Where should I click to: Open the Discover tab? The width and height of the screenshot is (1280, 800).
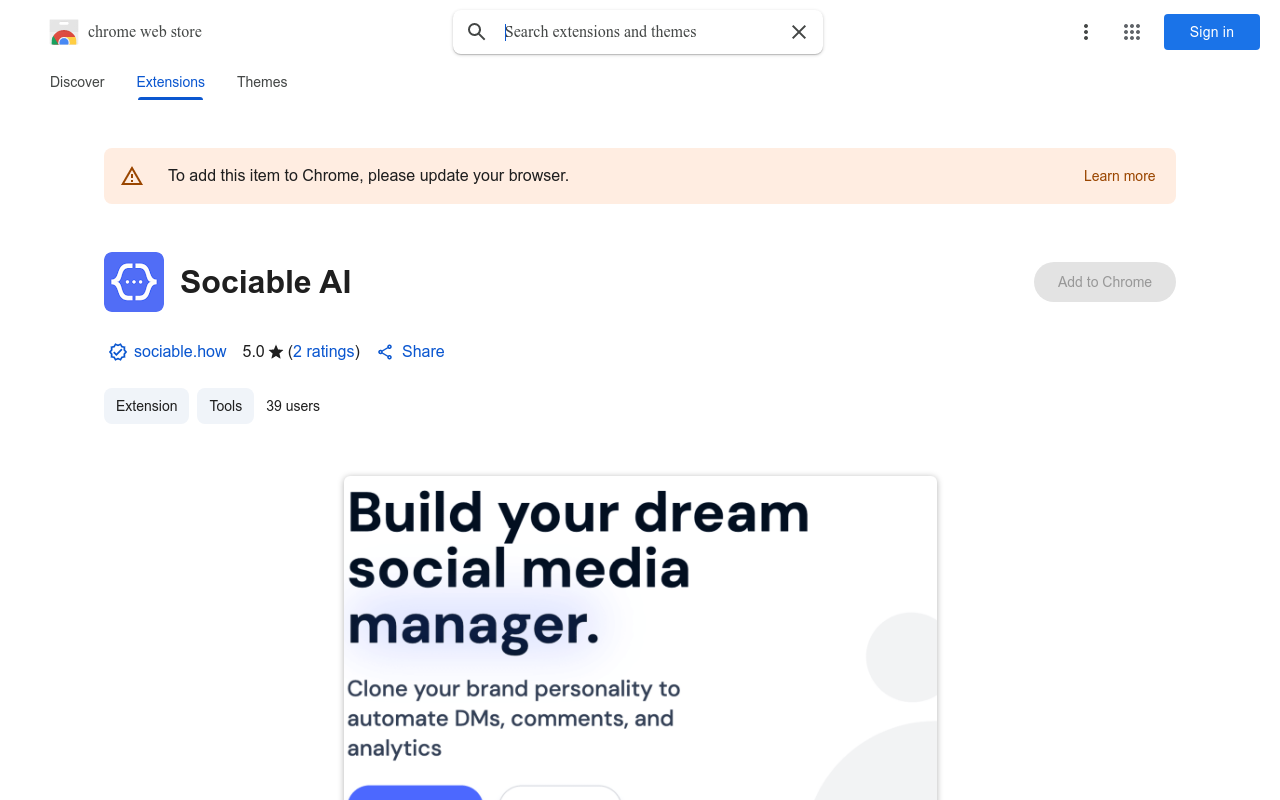(77, 82)
